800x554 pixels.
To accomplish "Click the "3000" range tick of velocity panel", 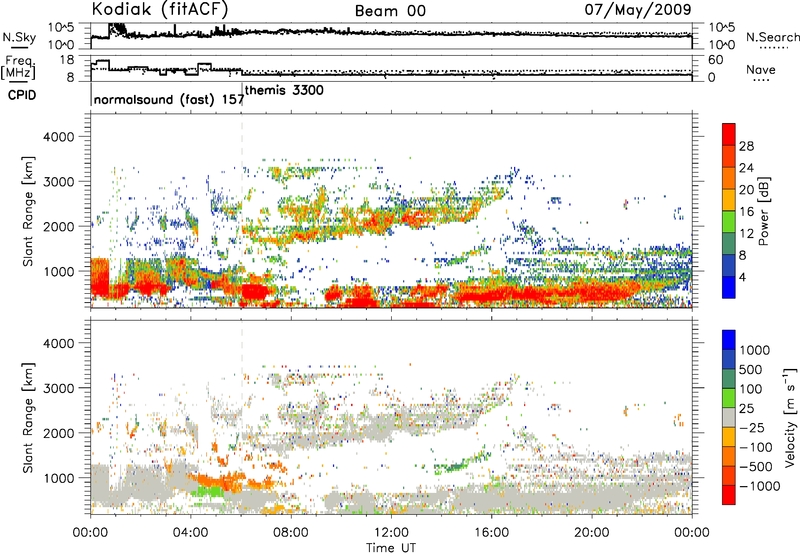I will point(59,388).
